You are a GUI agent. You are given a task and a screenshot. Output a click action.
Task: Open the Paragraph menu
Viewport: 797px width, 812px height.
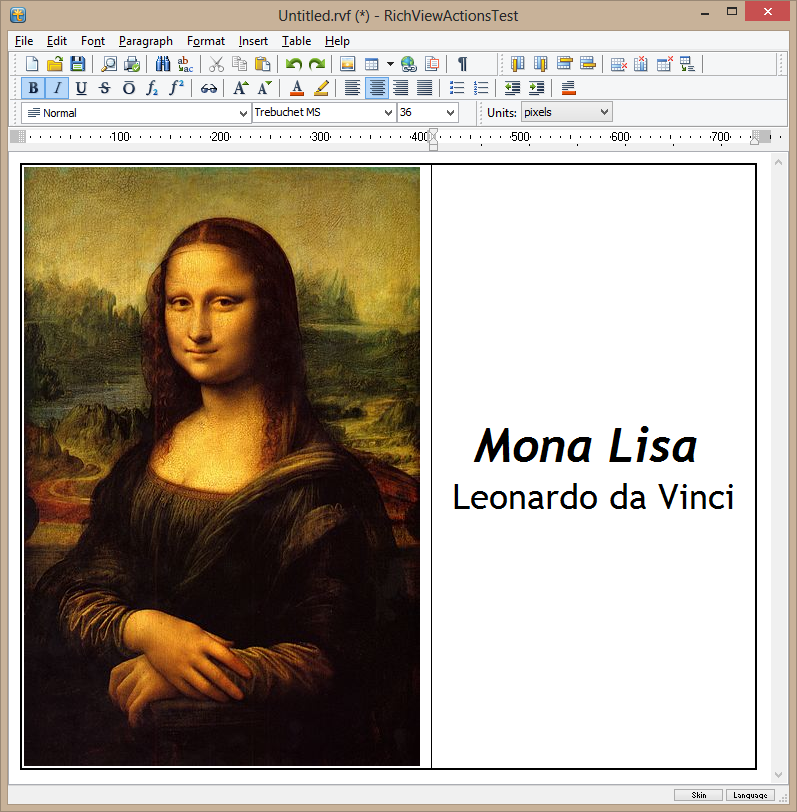(145, 41)
